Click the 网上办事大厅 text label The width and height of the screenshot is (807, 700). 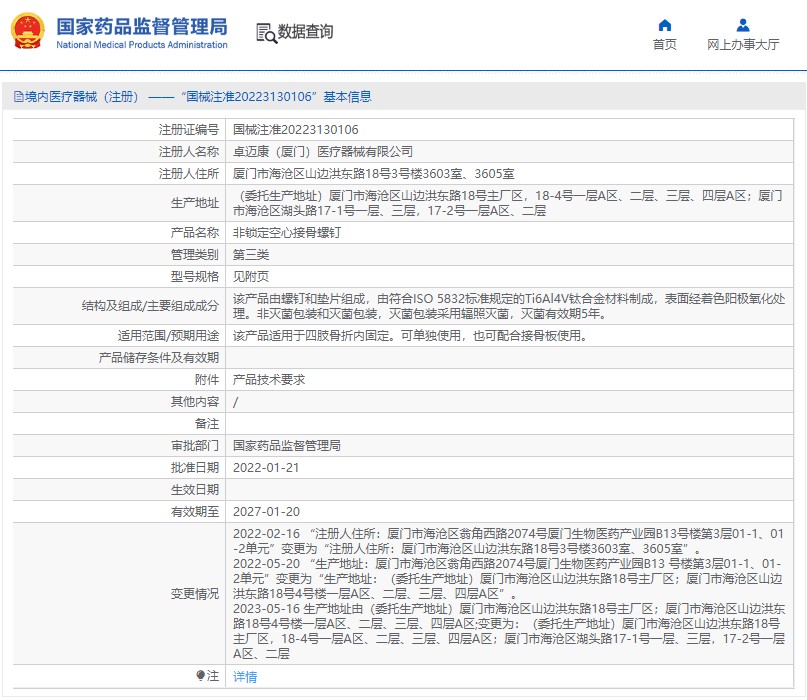point(743,45)
